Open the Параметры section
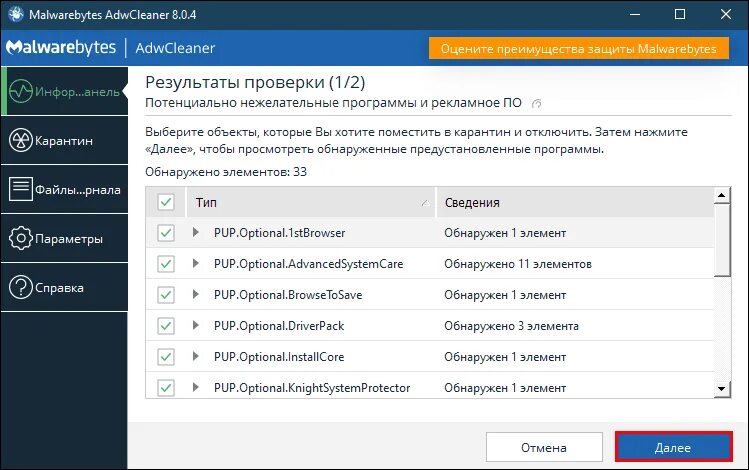This screenshot has width=749, height=470. (64, 238)
